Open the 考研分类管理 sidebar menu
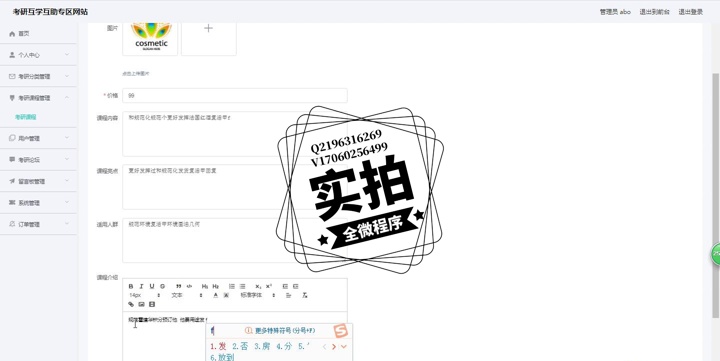This screenshot has width=720, height=361. pos(38,76)
